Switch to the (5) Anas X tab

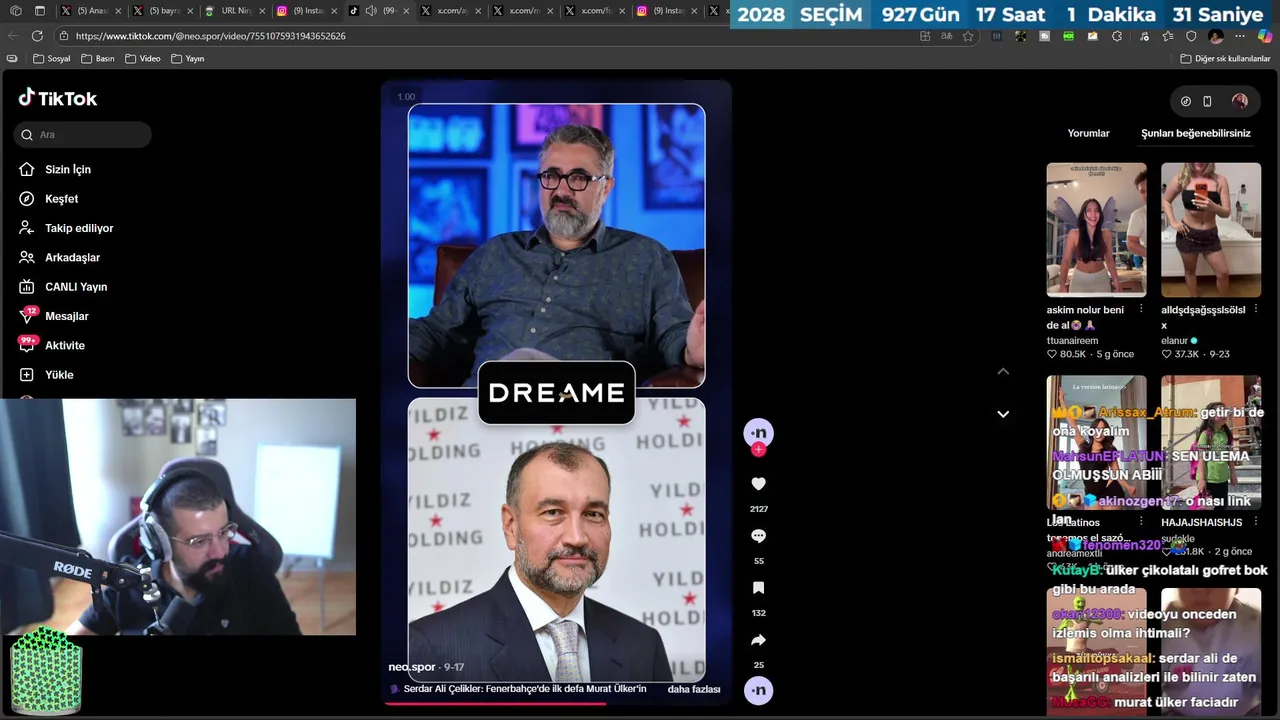[x=91, y=11]
